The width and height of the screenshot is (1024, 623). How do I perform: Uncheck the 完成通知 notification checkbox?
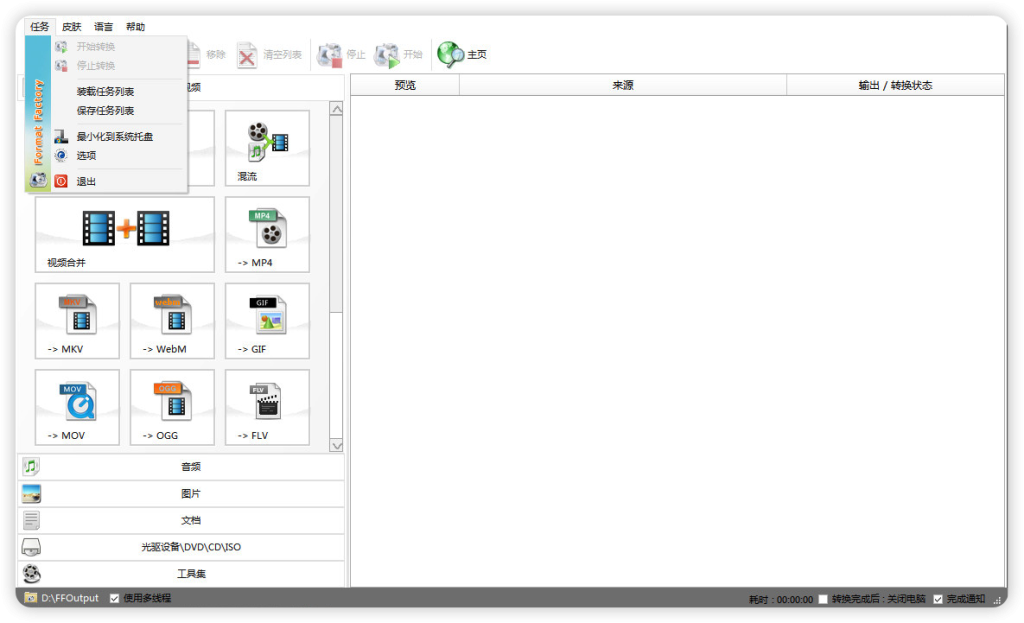[x=938, y=599]
